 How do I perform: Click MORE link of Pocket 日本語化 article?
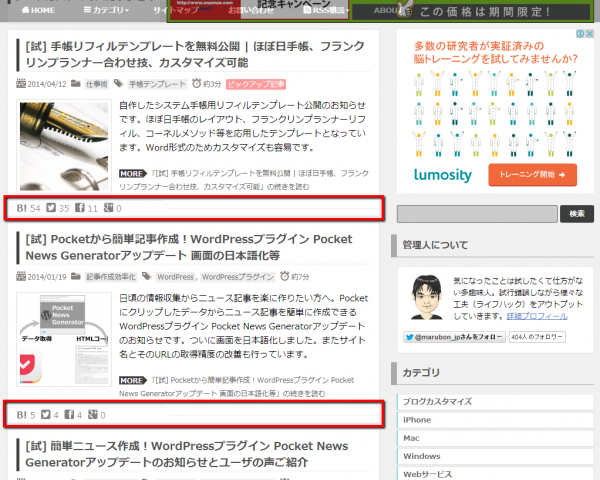[x=132, y=380]
